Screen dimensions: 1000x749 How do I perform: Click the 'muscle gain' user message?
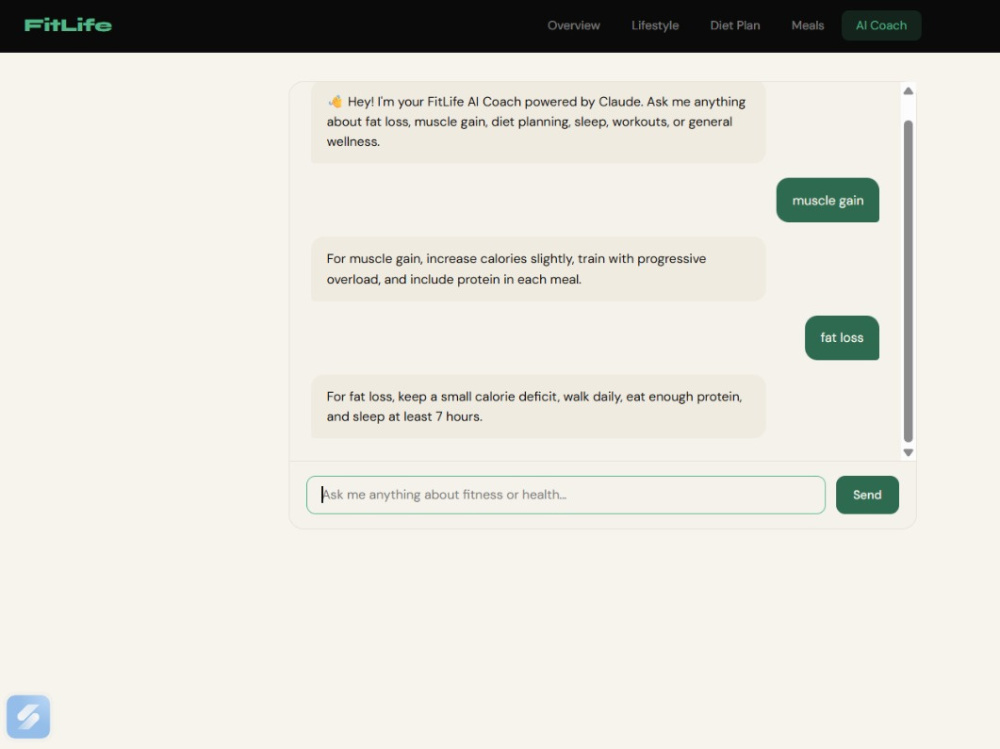point(827,200)
